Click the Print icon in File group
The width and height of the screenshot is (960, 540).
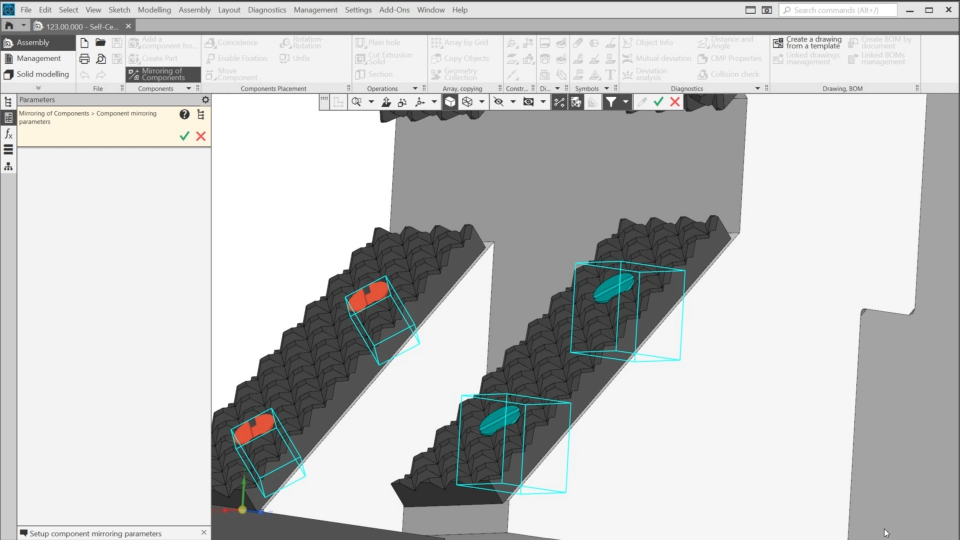pos(85,59)
